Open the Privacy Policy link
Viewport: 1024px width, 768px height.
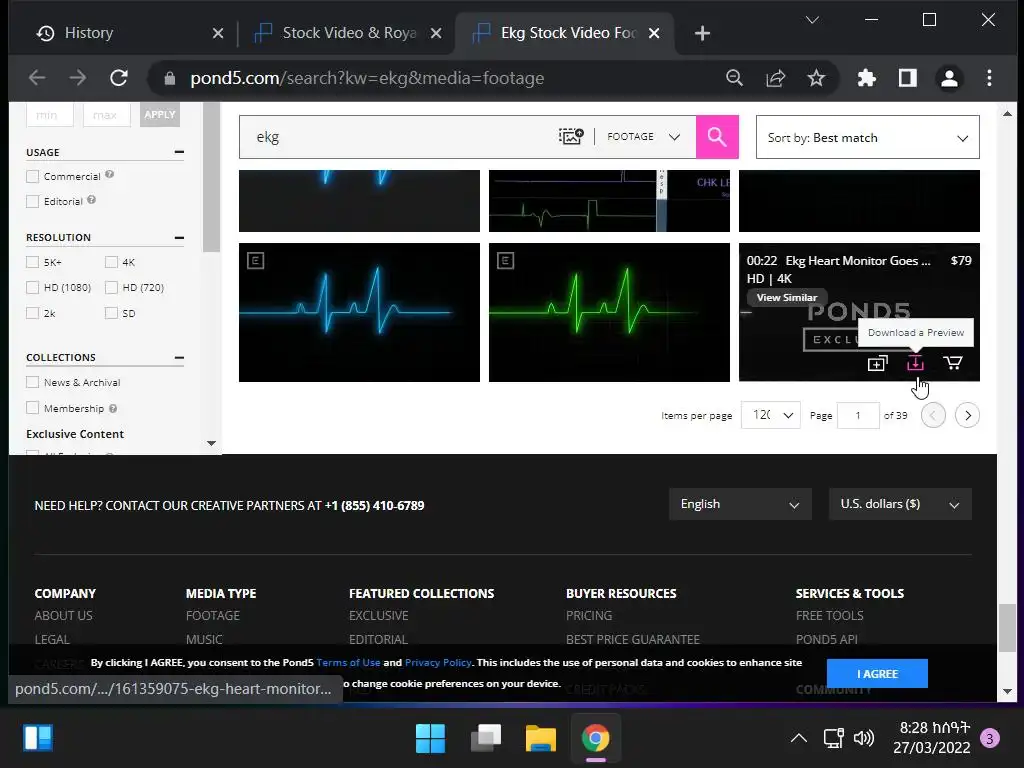tap(438, 663)
